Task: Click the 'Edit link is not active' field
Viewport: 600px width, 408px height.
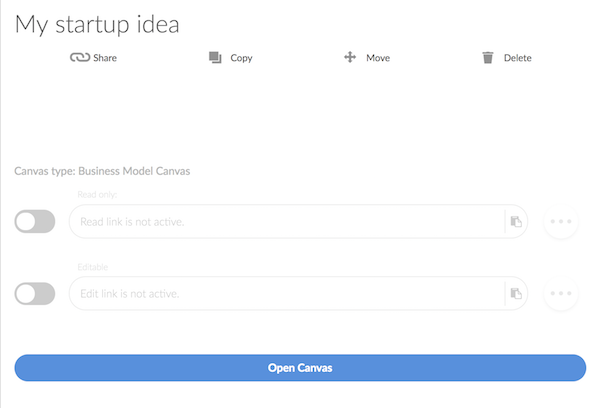Action: pos(285,294)
